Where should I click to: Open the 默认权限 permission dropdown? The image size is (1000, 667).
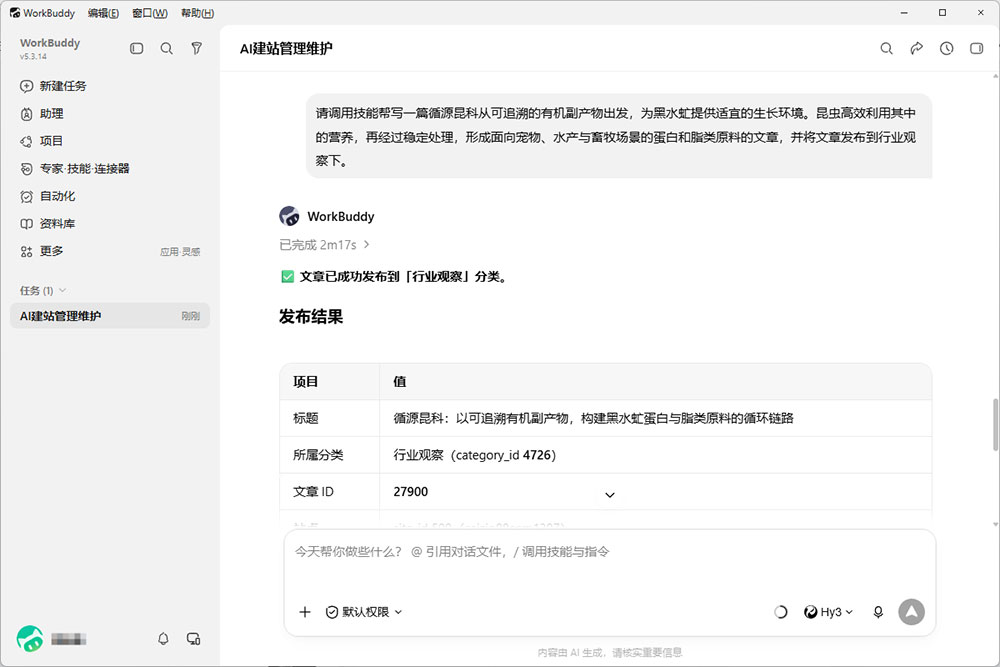(x=364, y=612)
